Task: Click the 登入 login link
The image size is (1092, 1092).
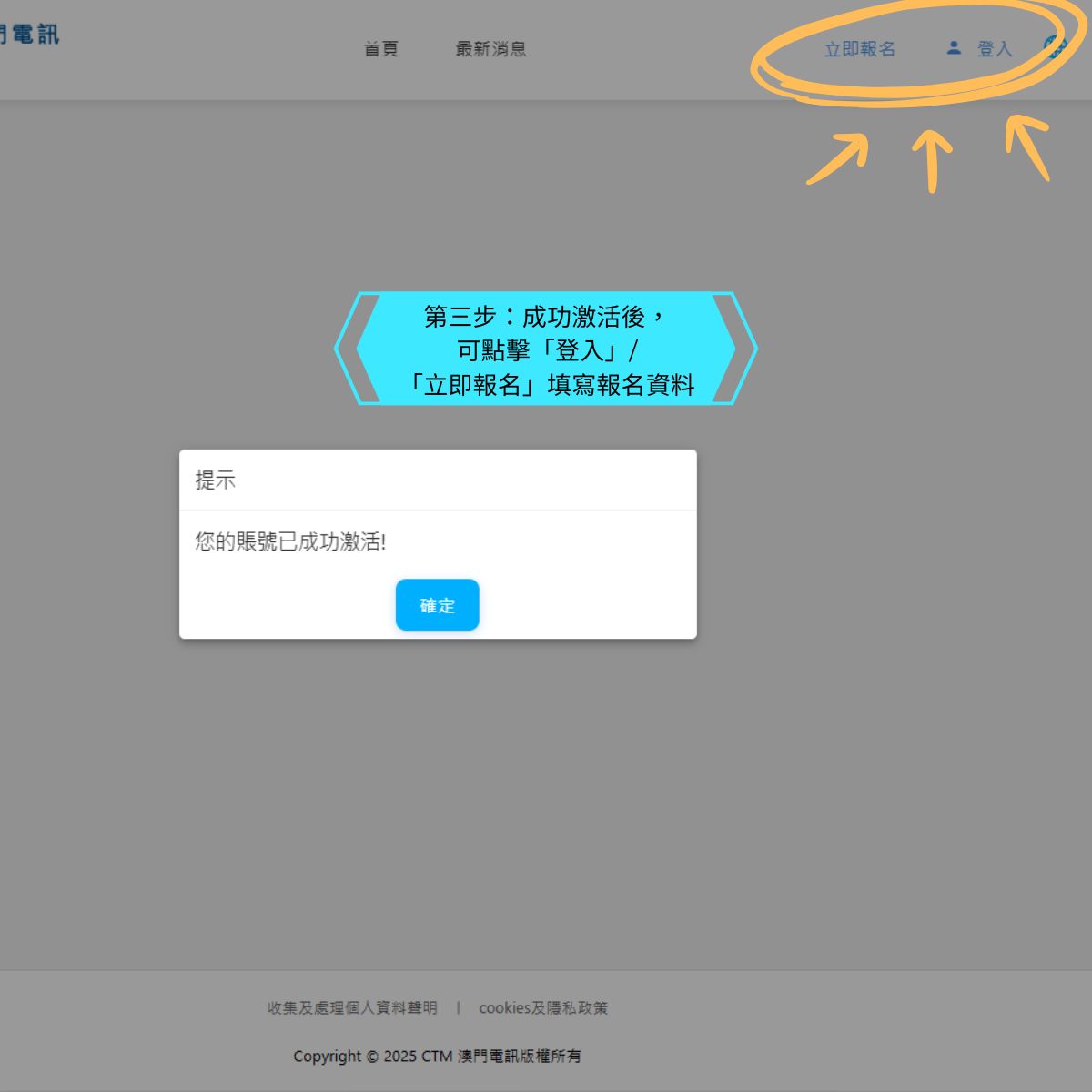Action: (995, 49)
